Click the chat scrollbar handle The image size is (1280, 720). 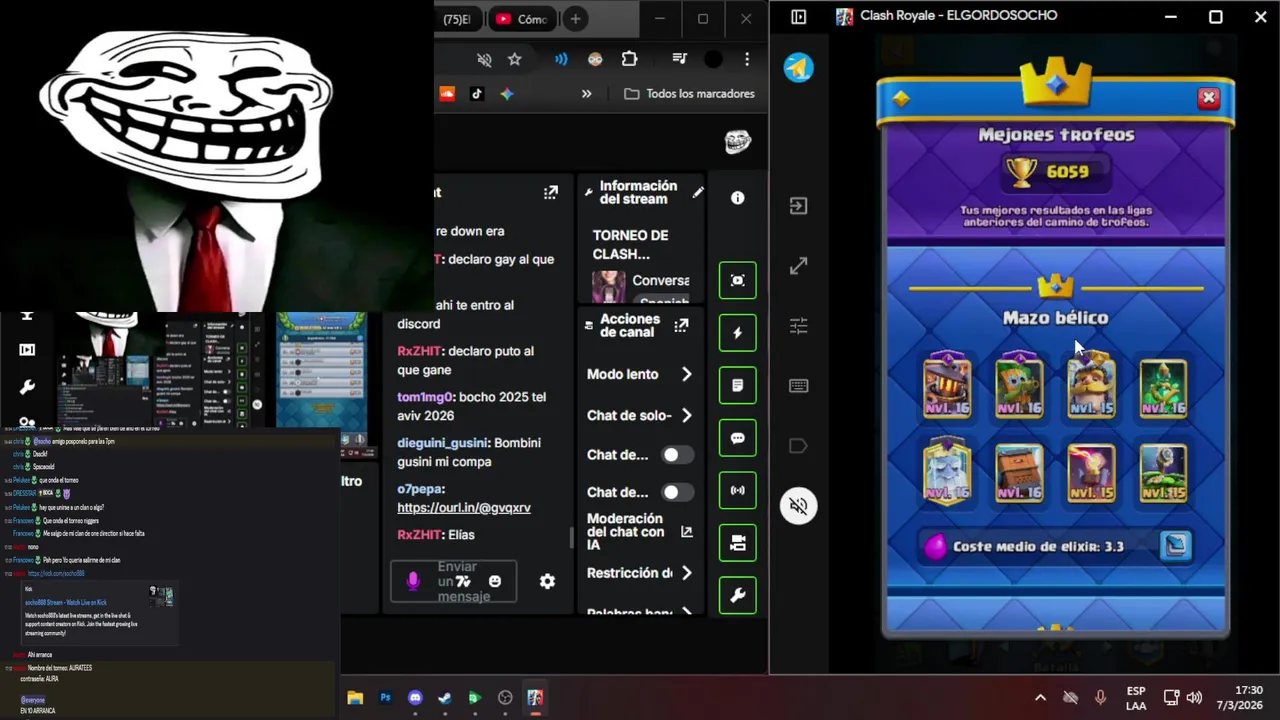572,538
